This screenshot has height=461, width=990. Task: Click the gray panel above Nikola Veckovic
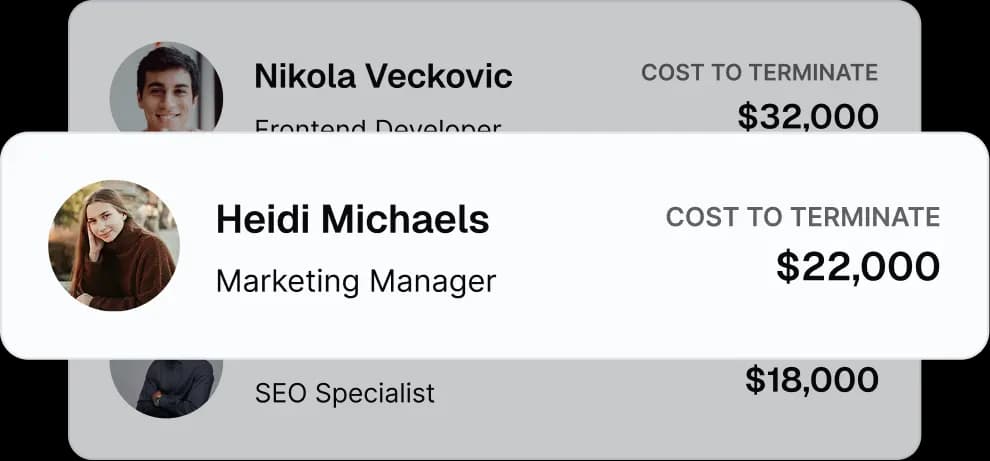(494, 20)
